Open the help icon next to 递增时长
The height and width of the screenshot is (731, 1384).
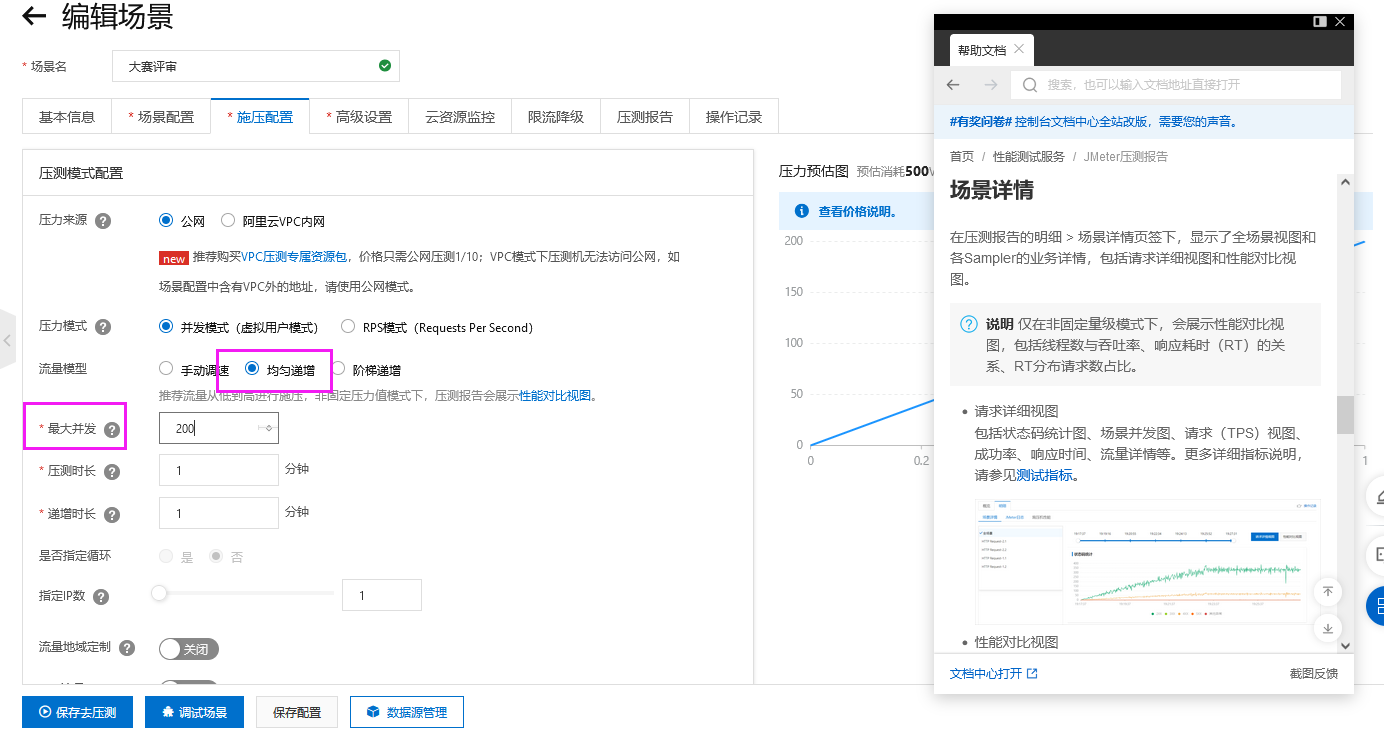tap(112, 515)
